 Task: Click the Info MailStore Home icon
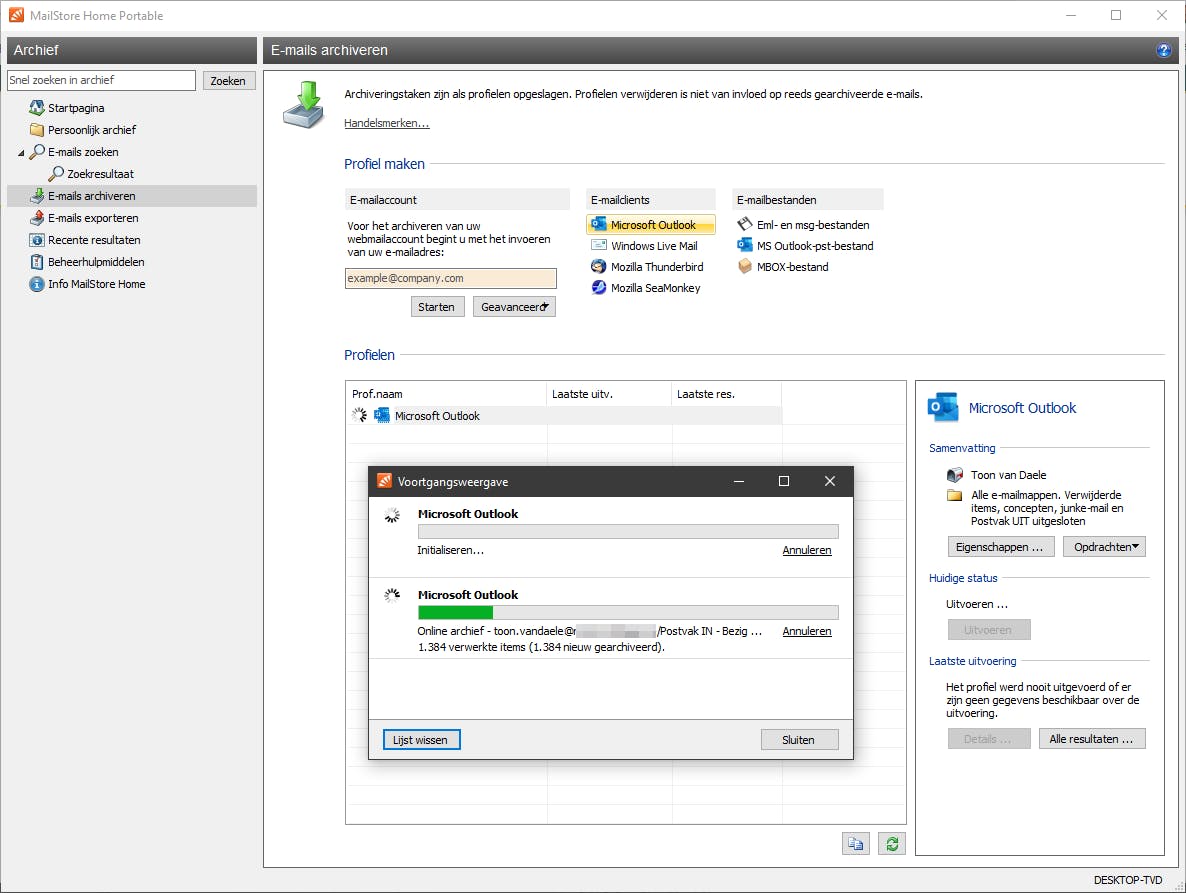click(36, 284)
